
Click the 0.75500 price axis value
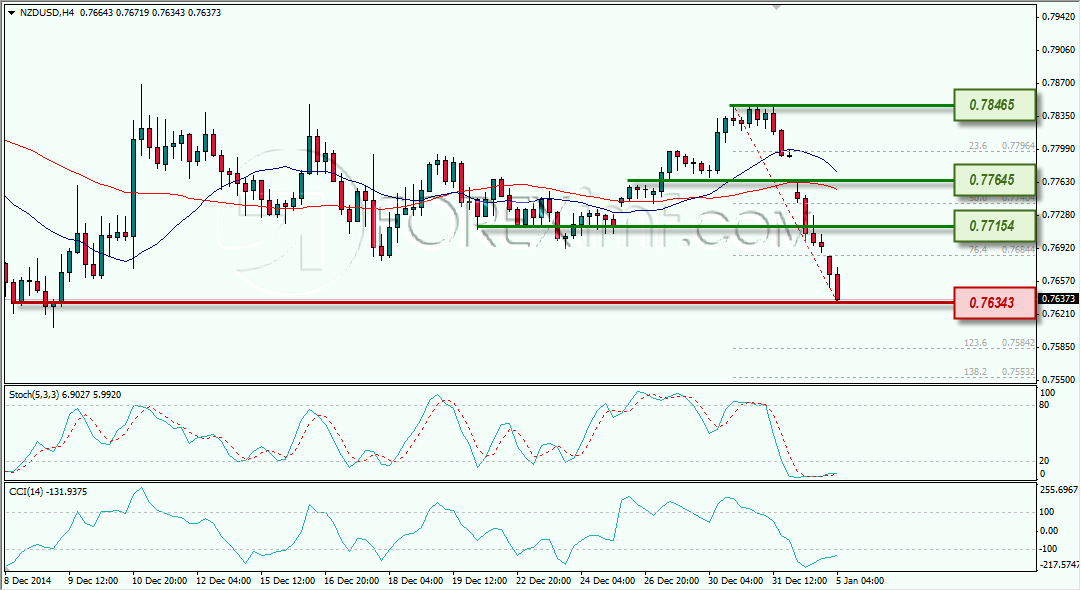click(x=1059, y=379)
